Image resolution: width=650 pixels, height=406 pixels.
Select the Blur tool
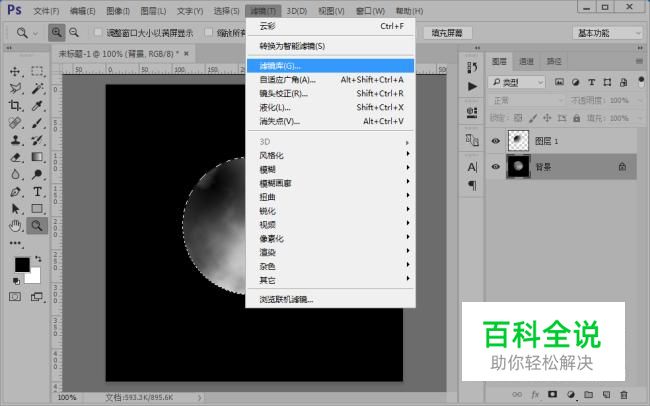tap(15, 174)
